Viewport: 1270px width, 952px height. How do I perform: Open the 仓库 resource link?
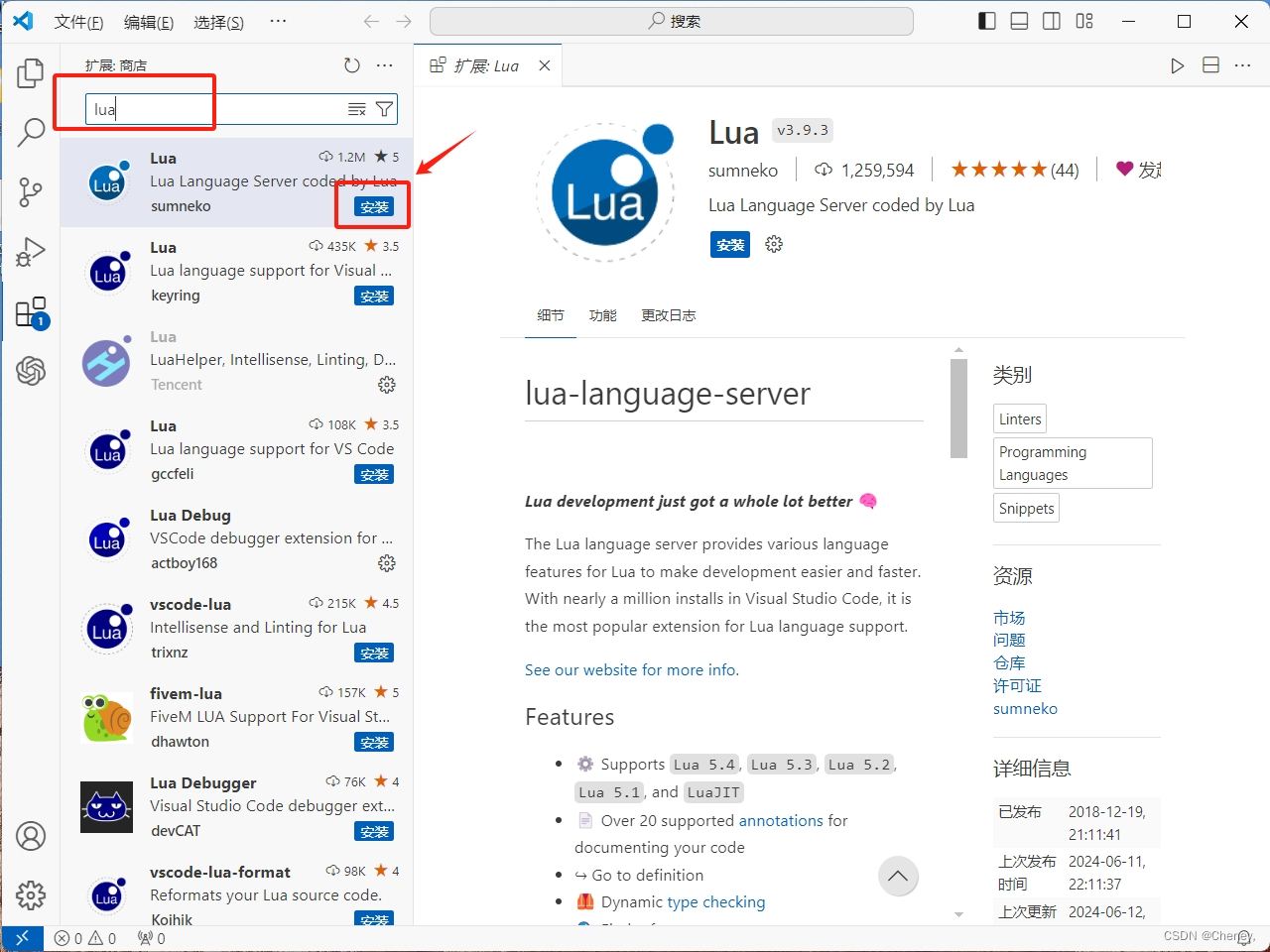tap(1009, 663)
